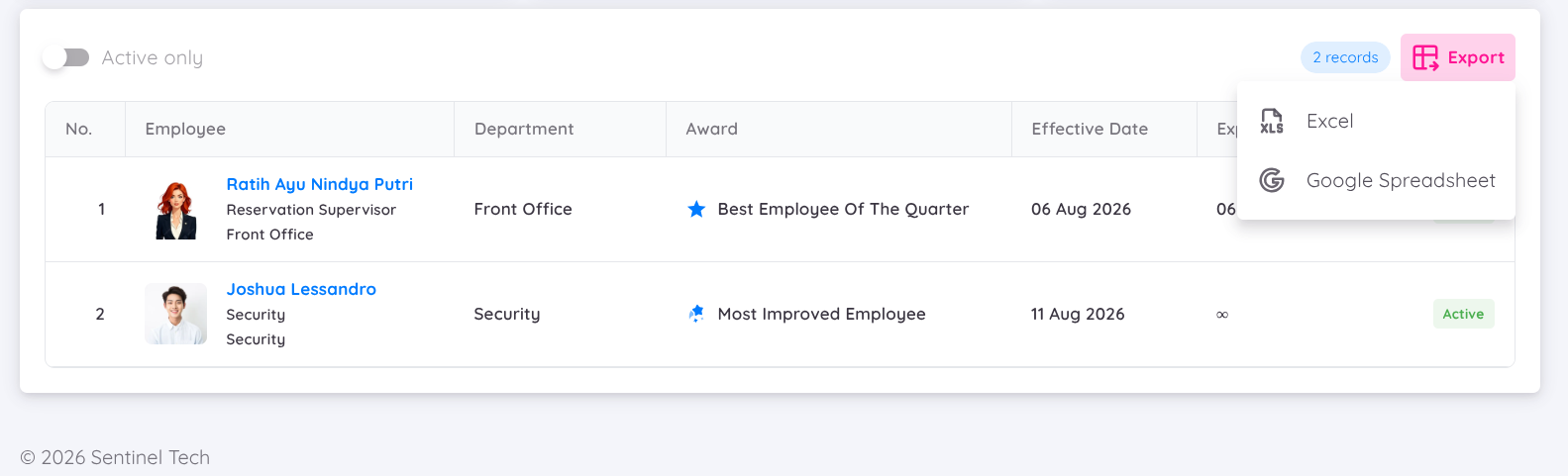
Task: Click Ratih's avatar thumbnail
Action: [176, 210]
